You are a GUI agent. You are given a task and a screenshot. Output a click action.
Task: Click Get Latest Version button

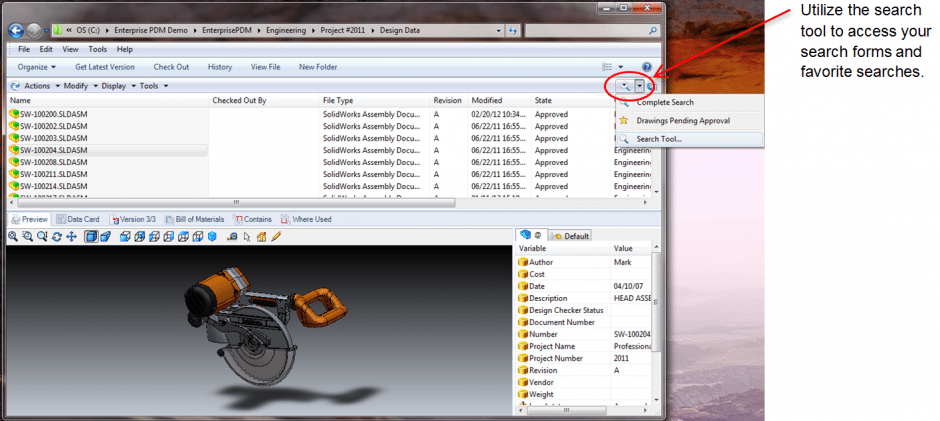[104, 67]
